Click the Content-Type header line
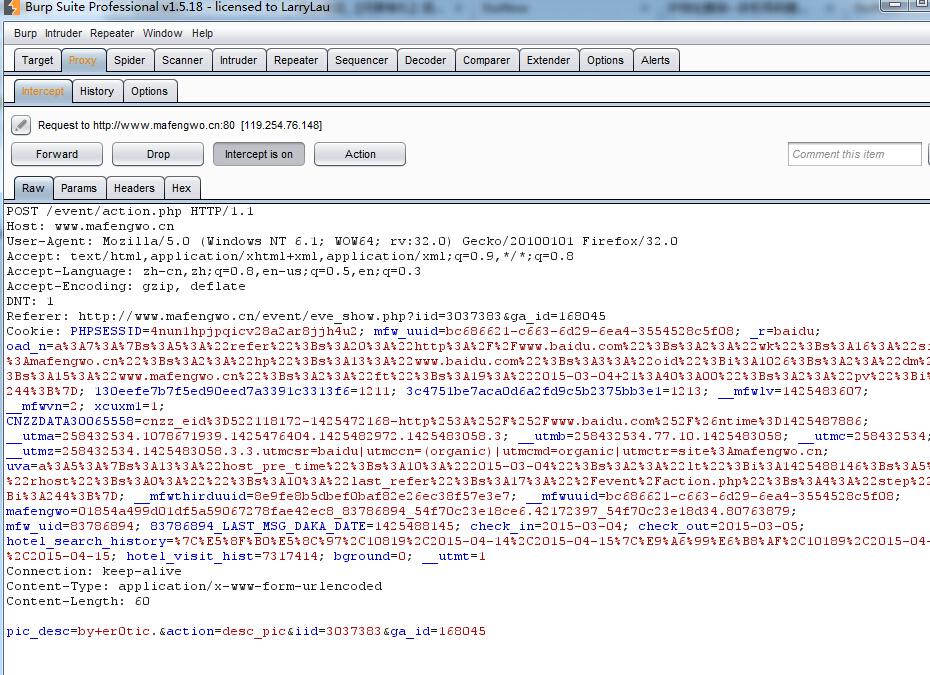Image resolution: width=930 pixels, height=675 pixels. point(194,586)
